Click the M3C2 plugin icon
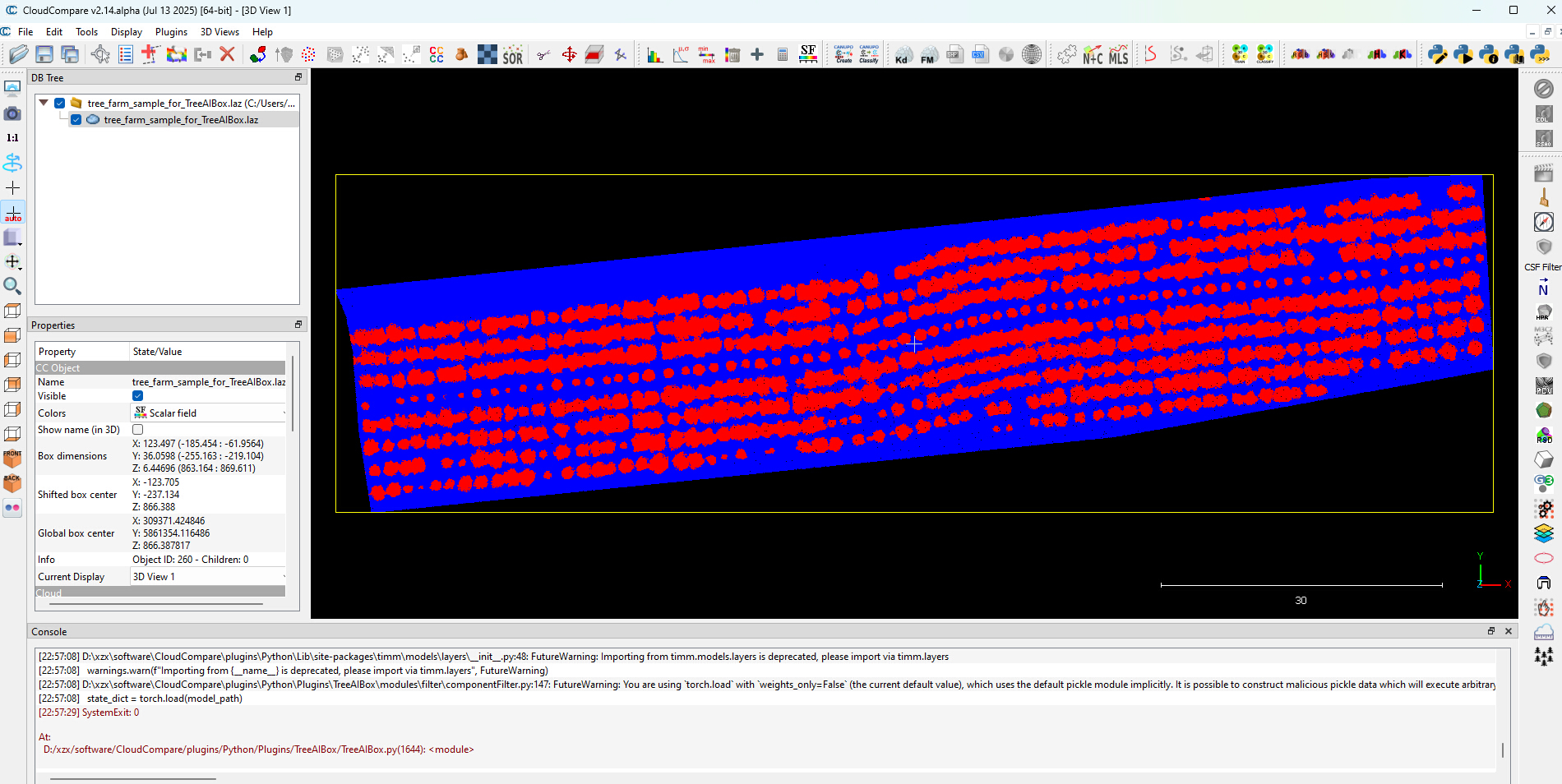 pos(1544,335)
